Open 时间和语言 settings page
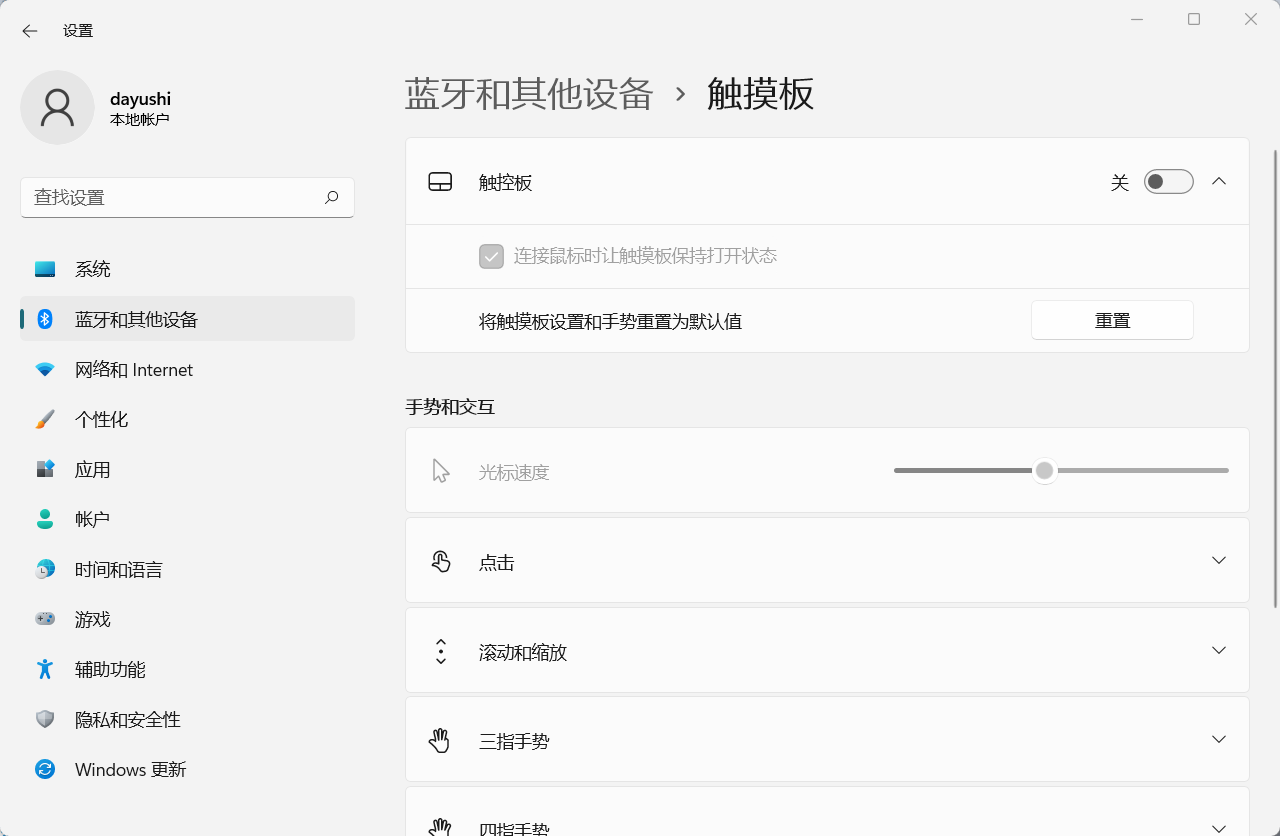1280x836 pixels. [119, 570]
